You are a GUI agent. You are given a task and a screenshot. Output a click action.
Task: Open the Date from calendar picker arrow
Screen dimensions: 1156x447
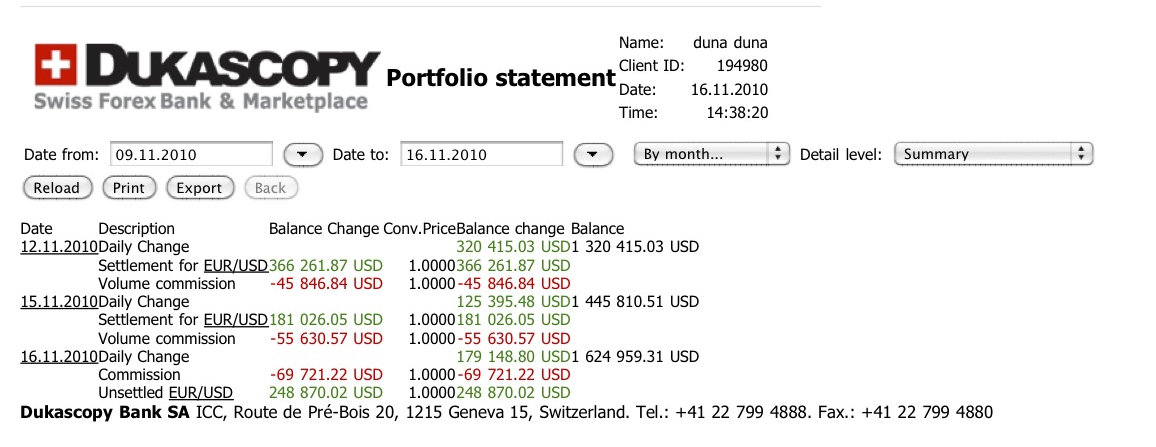[x=303, y=155]
